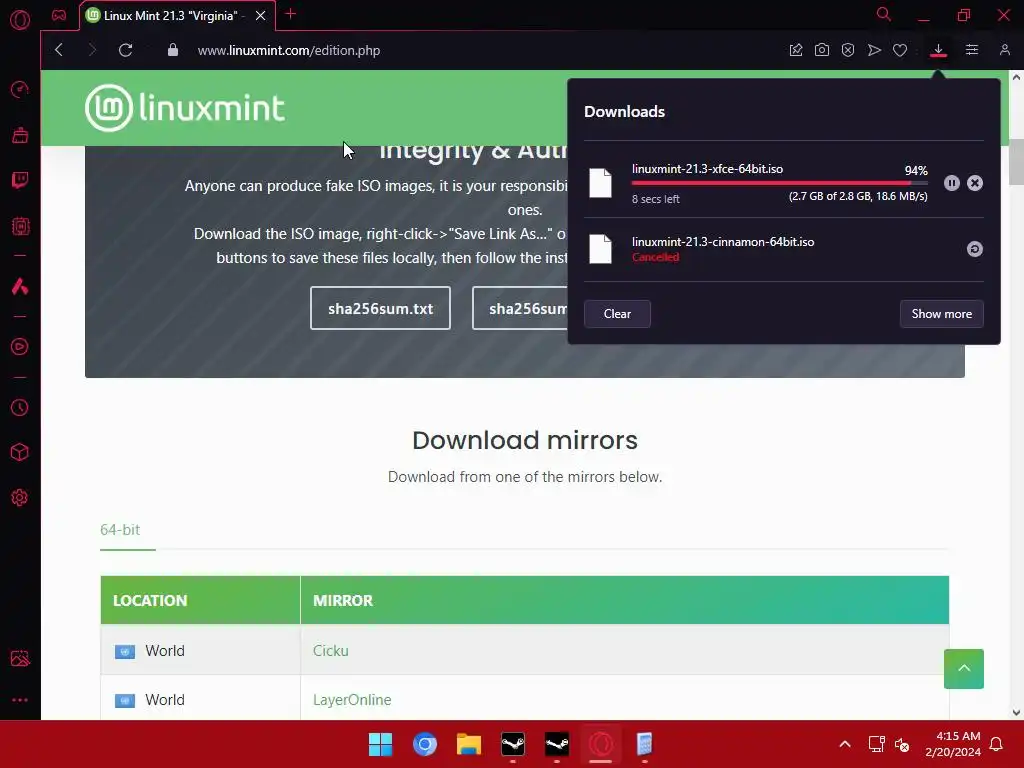Open the LayerOnline mirror link
Screen dimensions: 1024x768
click(x=352, y=699)
